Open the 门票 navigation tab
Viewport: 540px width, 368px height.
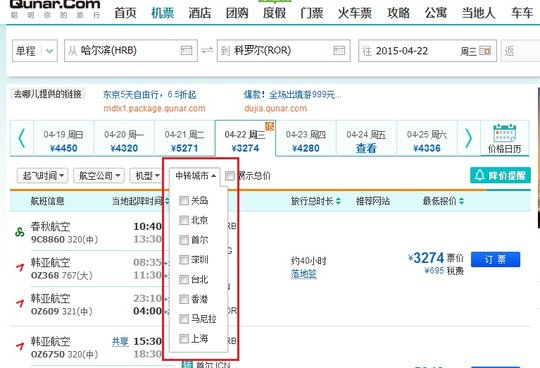click(311, 13)
